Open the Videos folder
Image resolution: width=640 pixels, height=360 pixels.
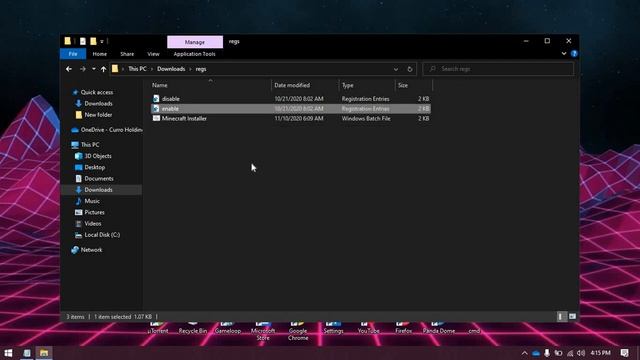tap(92, 224)
